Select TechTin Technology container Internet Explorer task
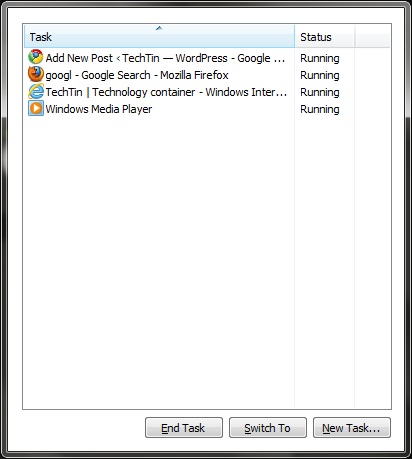 click(x=166, y=92)
